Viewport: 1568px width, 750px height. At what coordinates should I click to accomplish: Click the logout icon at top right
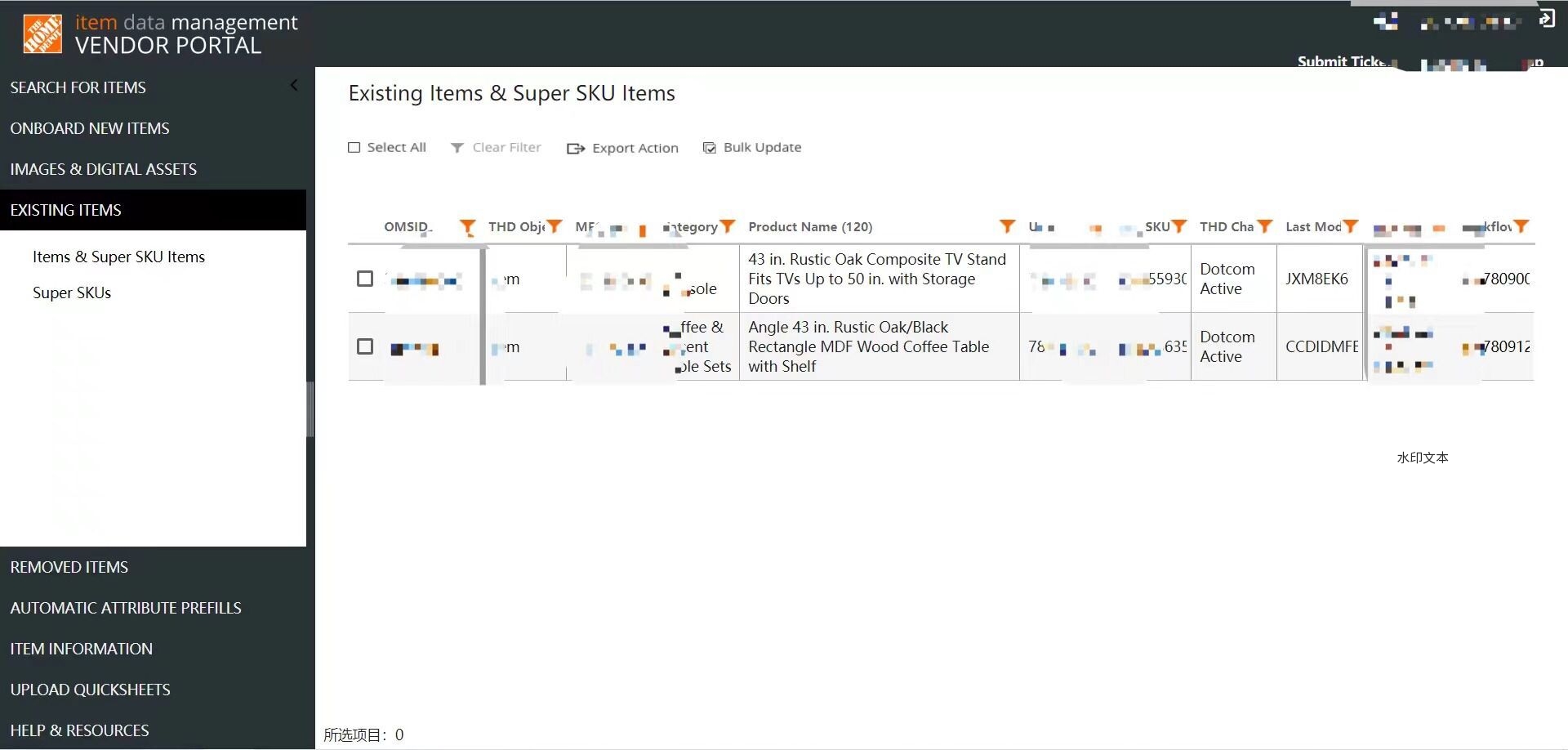click(x=1546, y=19)
